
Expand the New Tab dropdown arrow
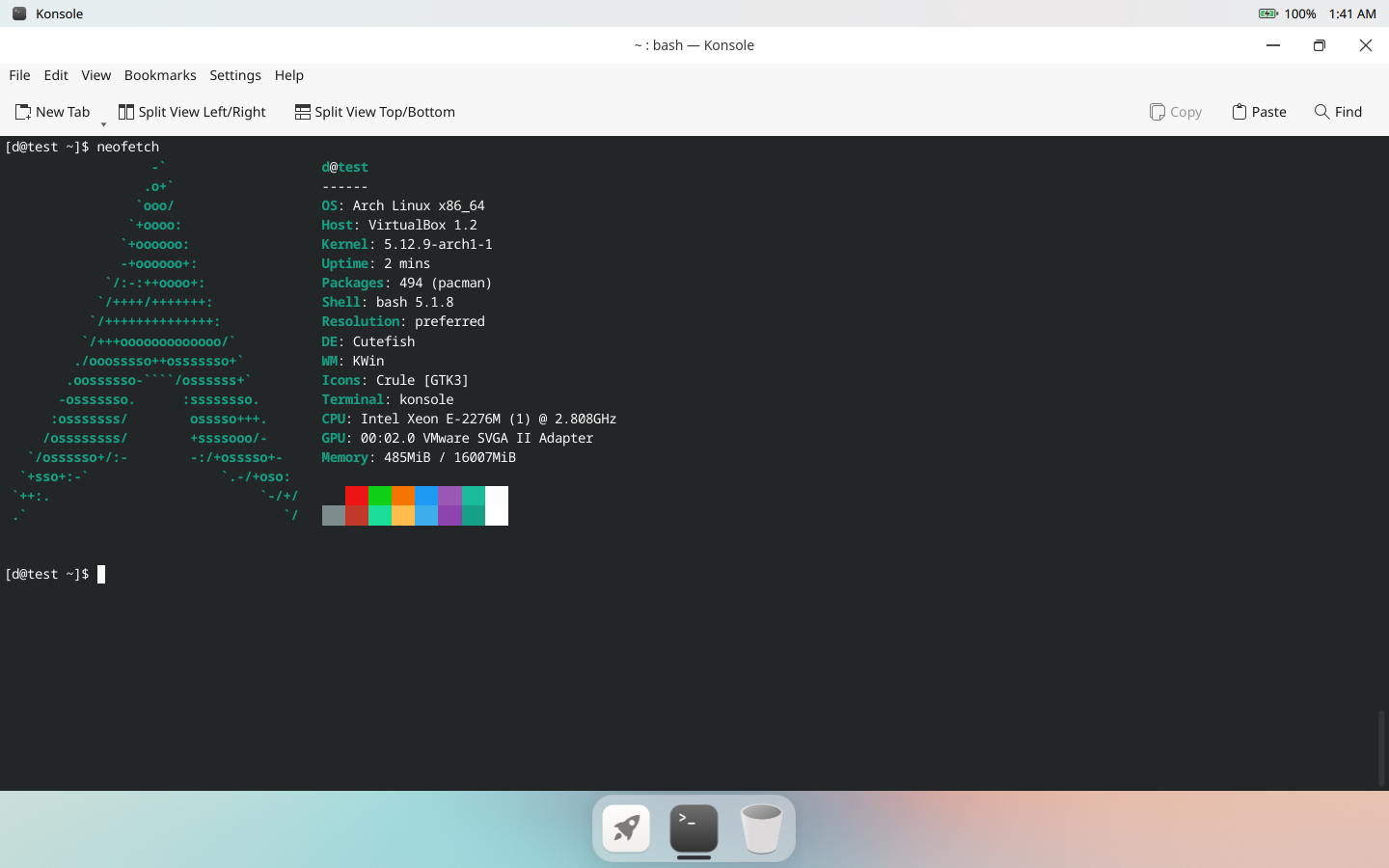point(103,123)
